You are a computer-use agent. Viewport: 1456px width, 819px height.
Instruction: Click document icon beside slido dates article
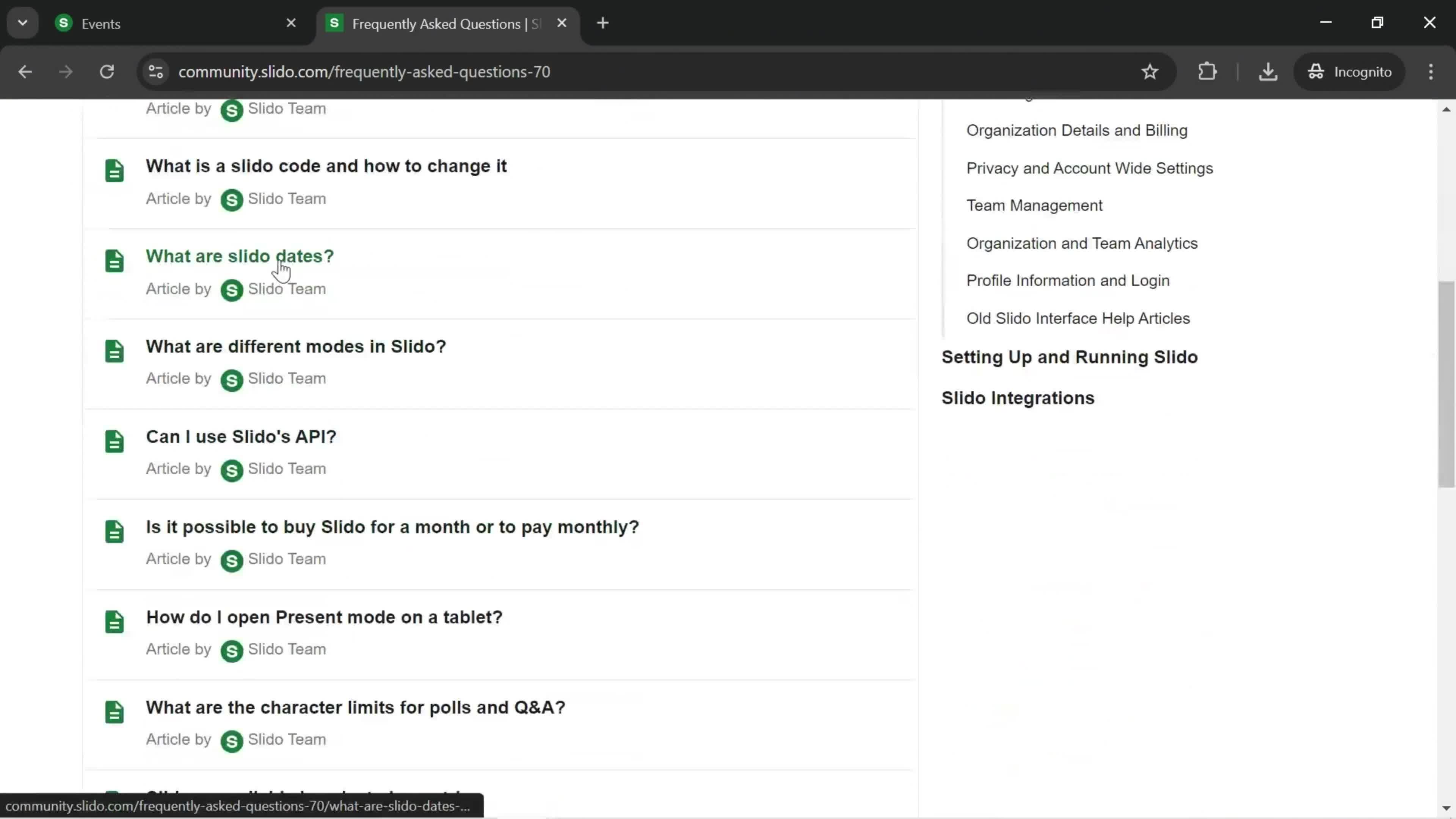[114, 261]
